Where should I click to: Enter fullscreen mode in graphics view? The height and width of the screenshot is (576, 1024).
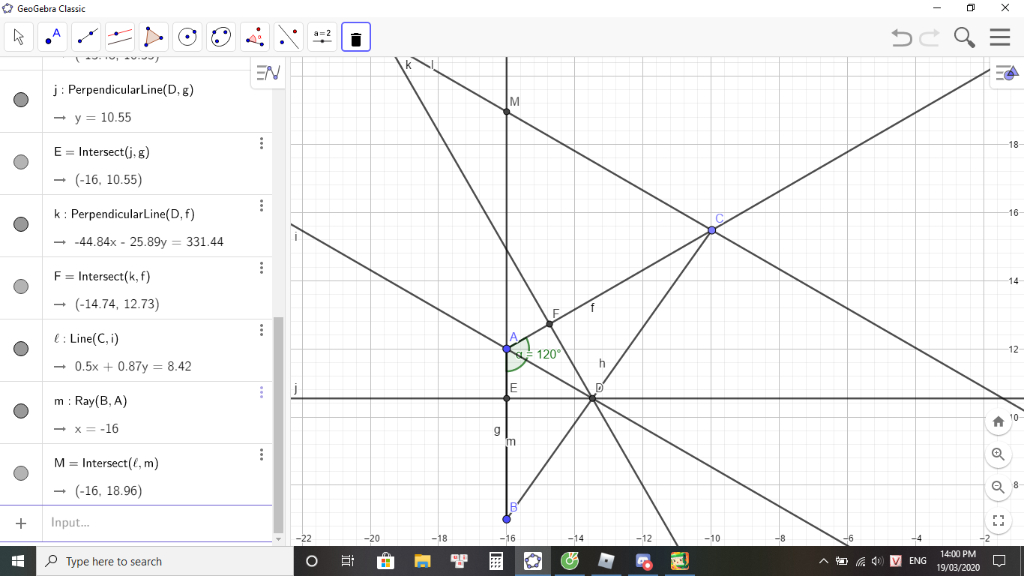coord(998,520)
